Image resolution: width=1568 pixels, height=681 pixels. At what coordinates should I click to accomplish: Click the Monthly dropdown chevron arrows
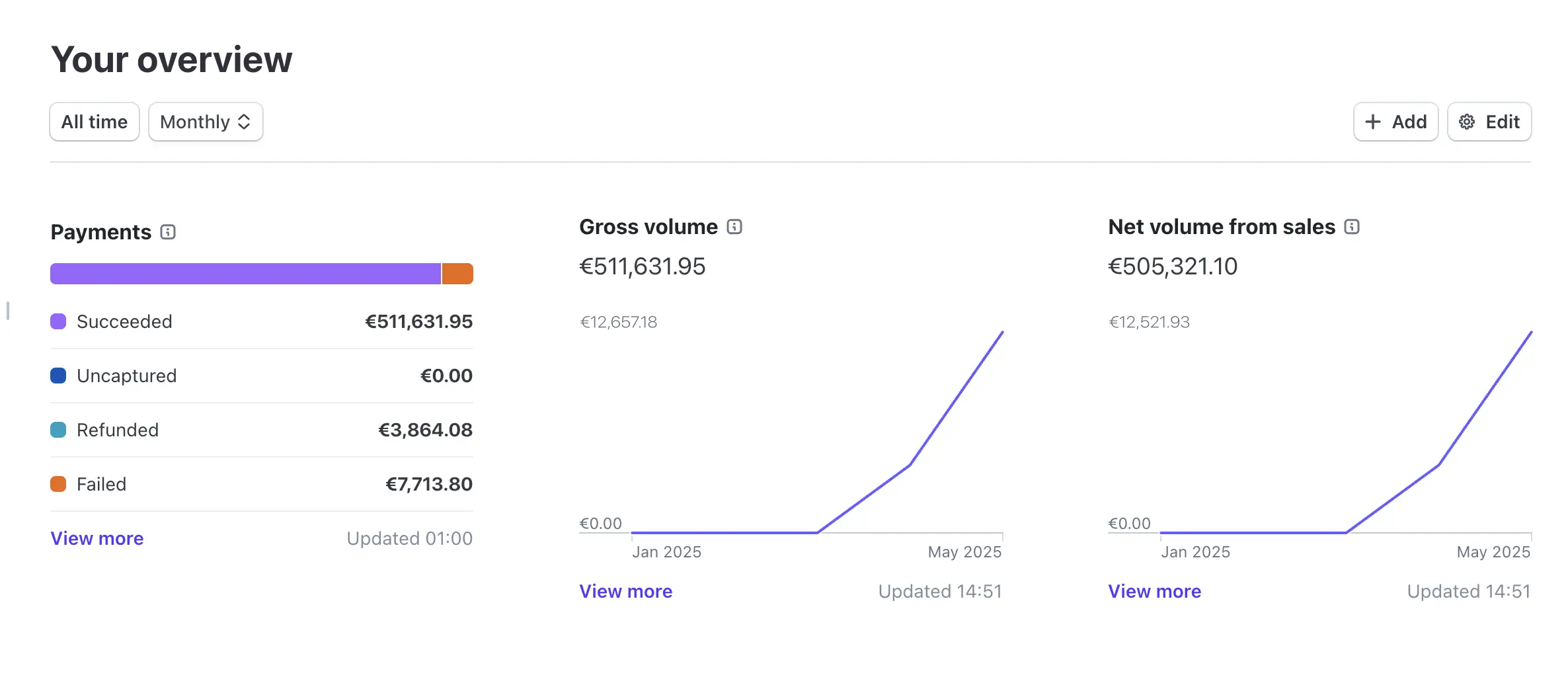(x=244, y=122)
